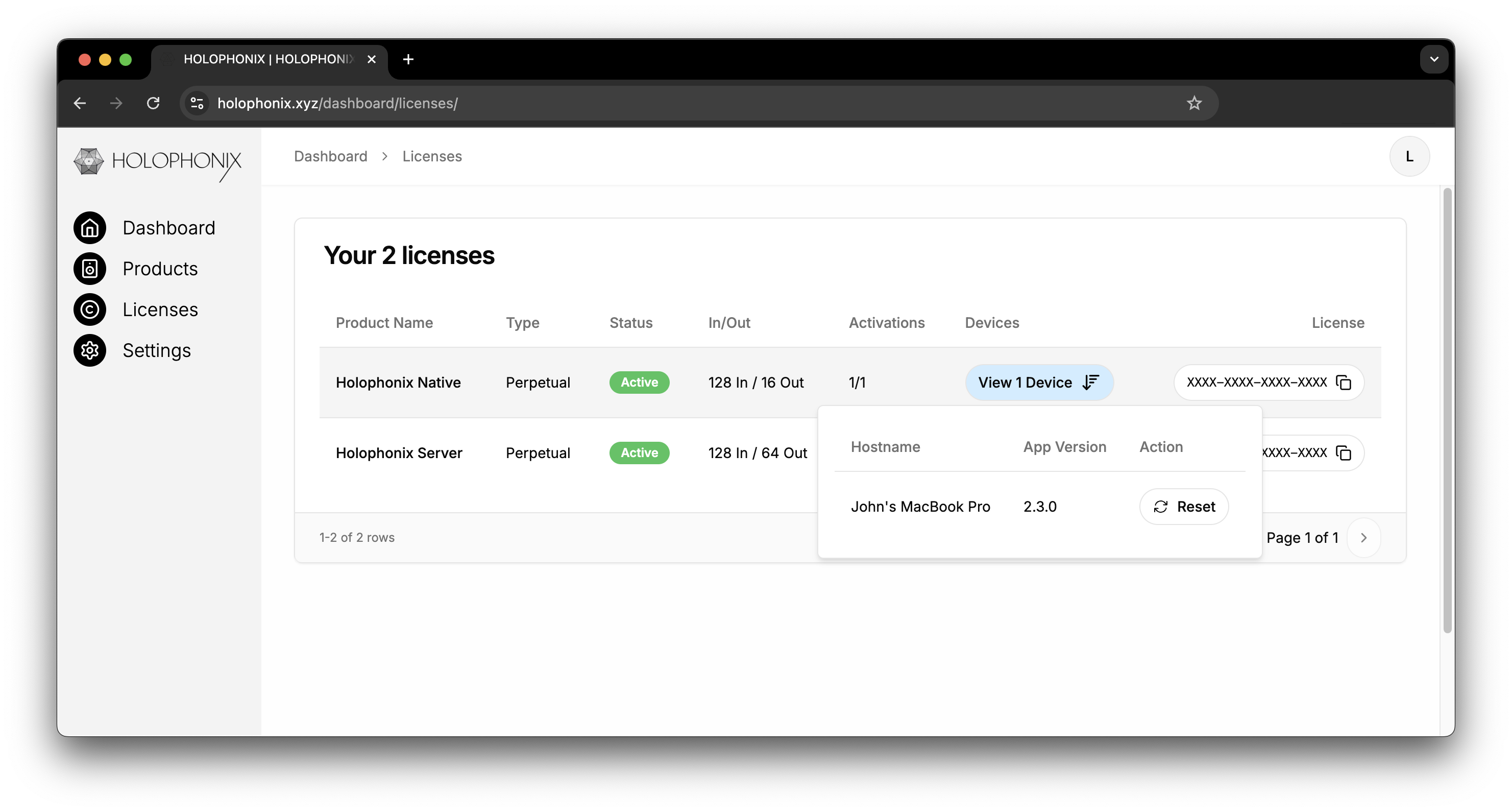
Task: Open user avatar L menu
Action: 1409,157
